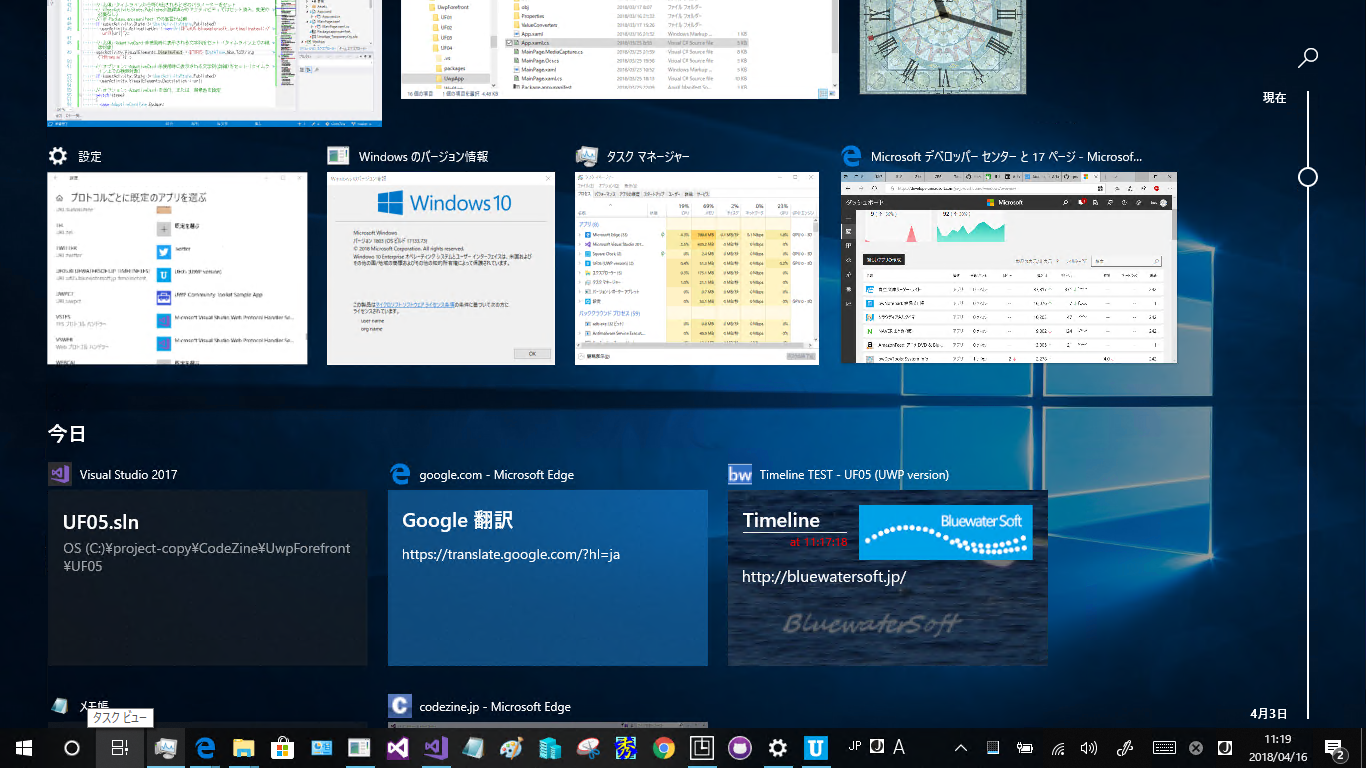This screenshot has width=1366, height=768.
Task: Move the timeline slider circle handle
Action: 1307,177
